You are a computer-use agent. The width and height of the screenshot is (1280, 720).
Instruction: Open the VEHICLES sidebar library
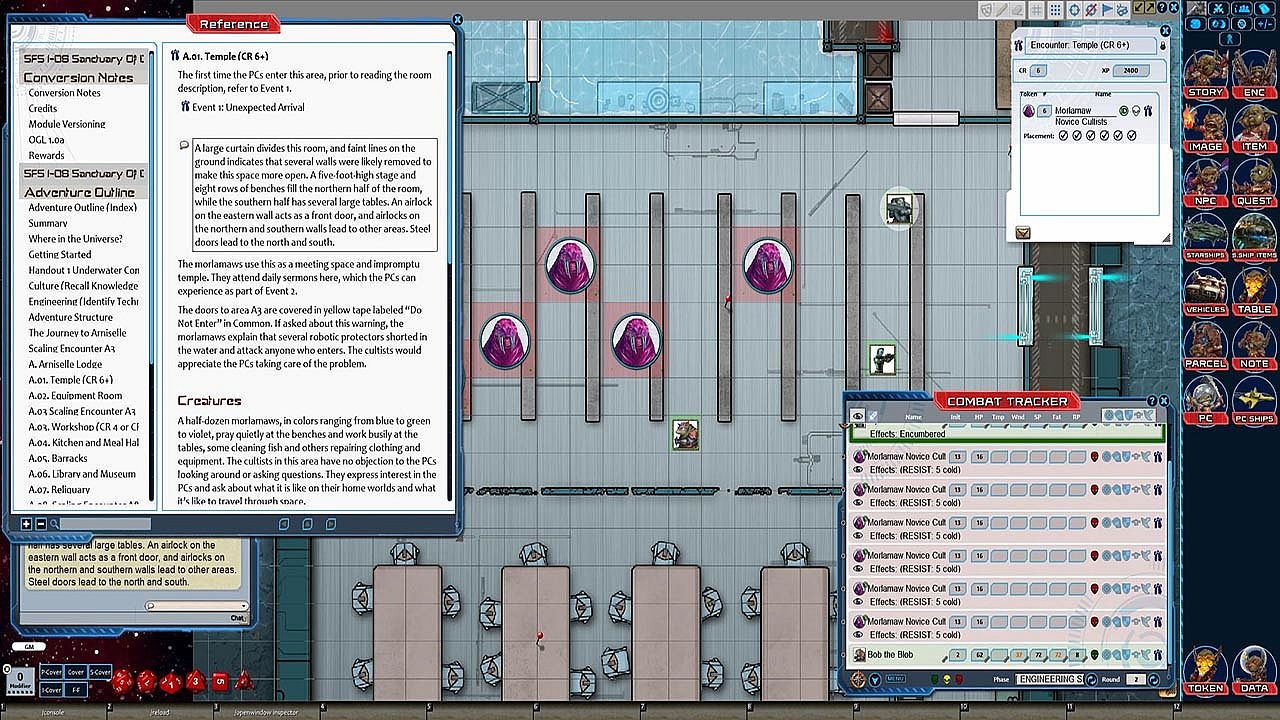[1205, 290]
